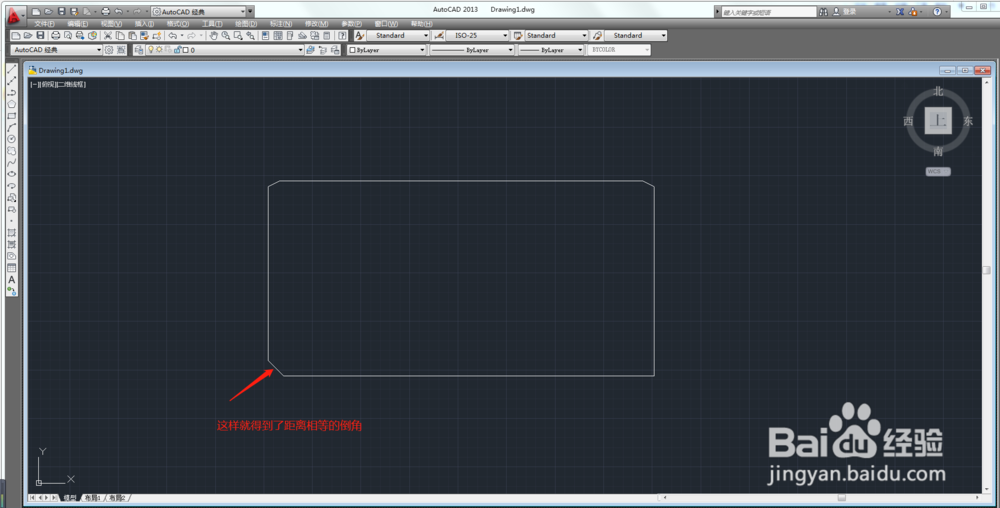The width and height of the screenshot is (1000, 508).
Task: Open the 帮助(H) menu
Action: pyautogui.click(x=421, y=24)
